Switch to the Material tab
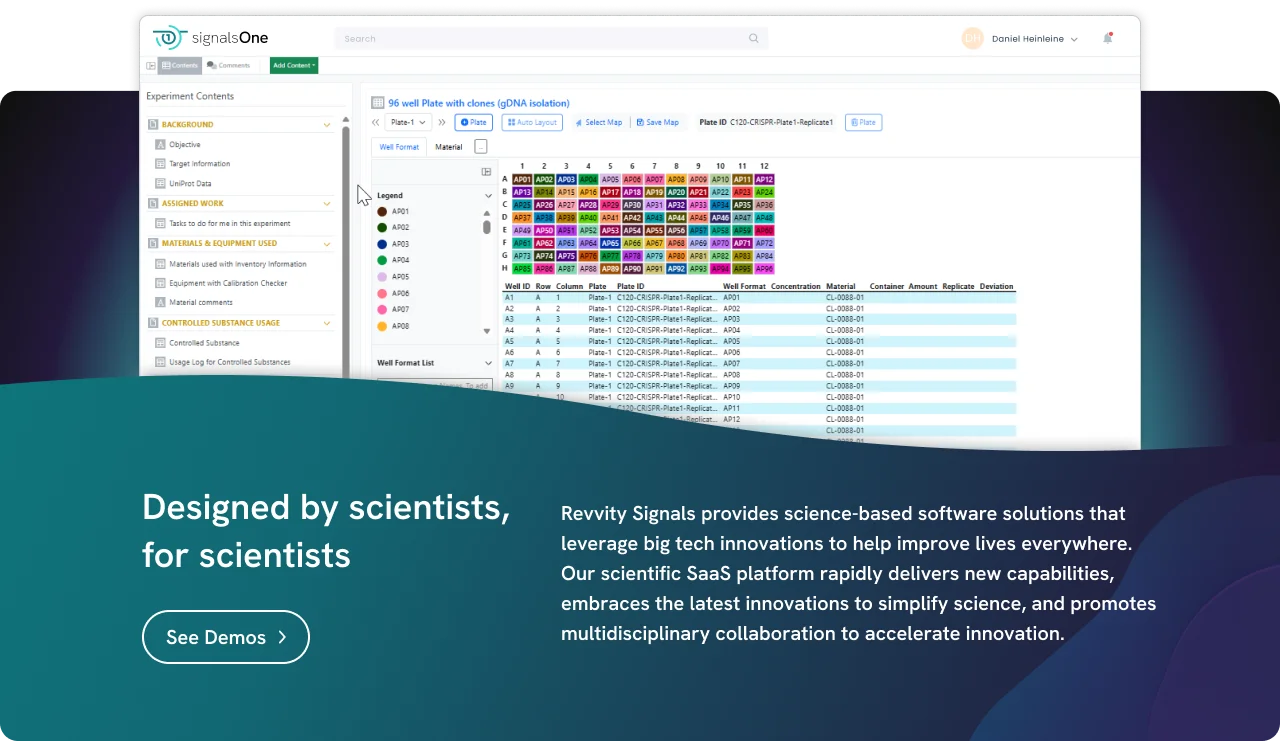This screenshot has width=1280, height=741. coord(448,147)
